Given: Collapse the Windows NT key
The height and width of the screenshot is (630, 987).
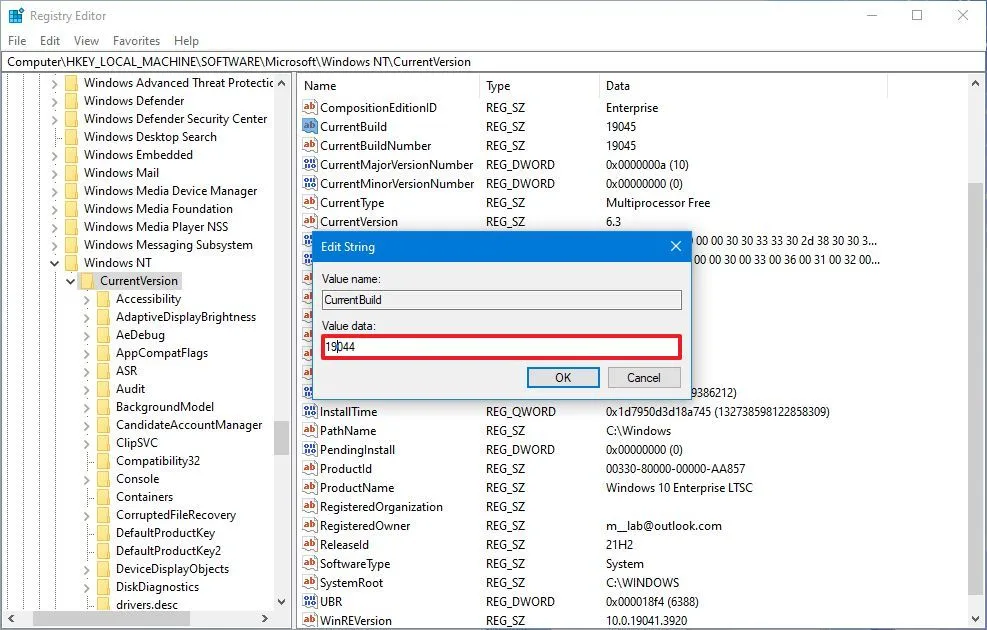Looking at the screenshot, I should (x=53, y=263).
